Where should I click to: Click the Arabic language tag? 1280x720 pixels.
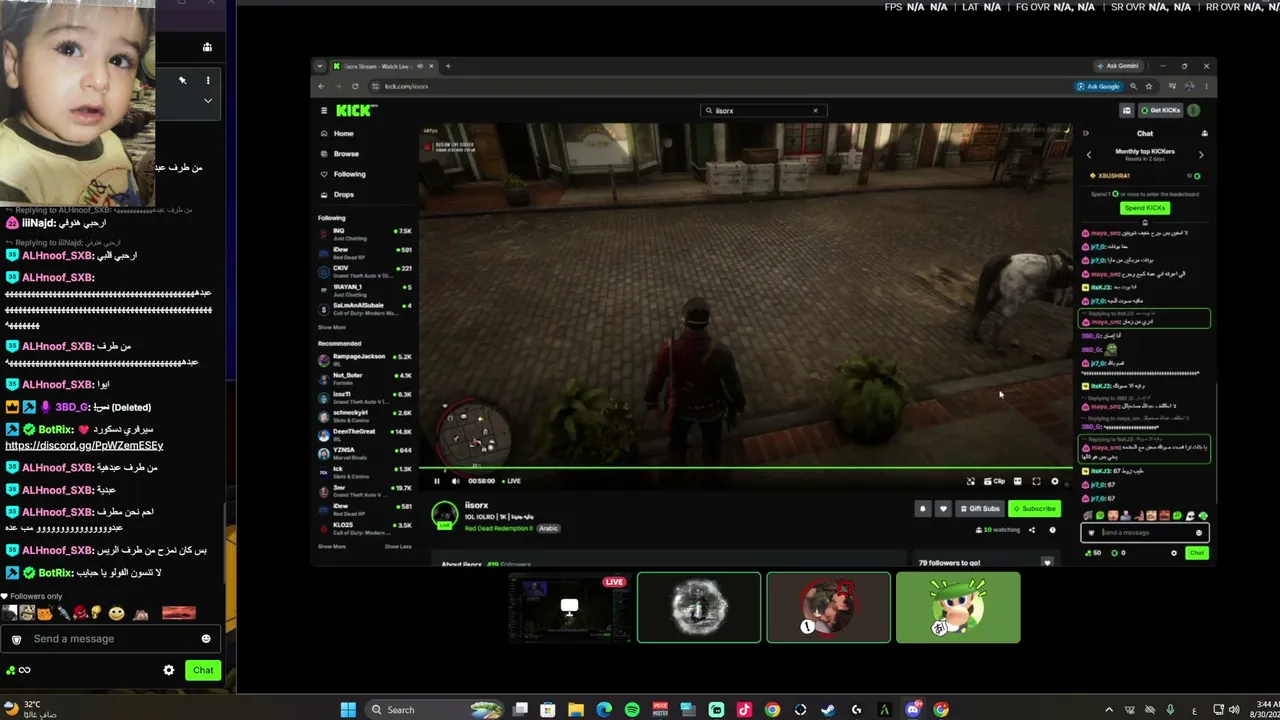click(548, 528)
